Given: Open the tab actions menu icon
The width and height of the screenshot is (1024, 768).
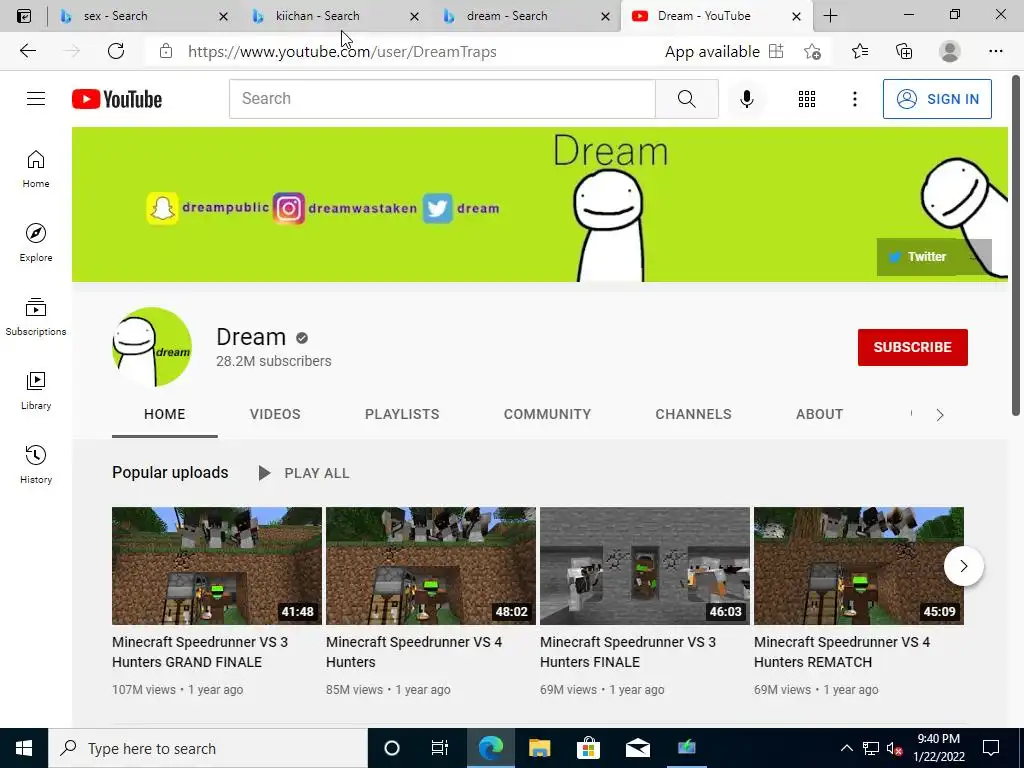Looking at the screenshot, I should point(24,16).
